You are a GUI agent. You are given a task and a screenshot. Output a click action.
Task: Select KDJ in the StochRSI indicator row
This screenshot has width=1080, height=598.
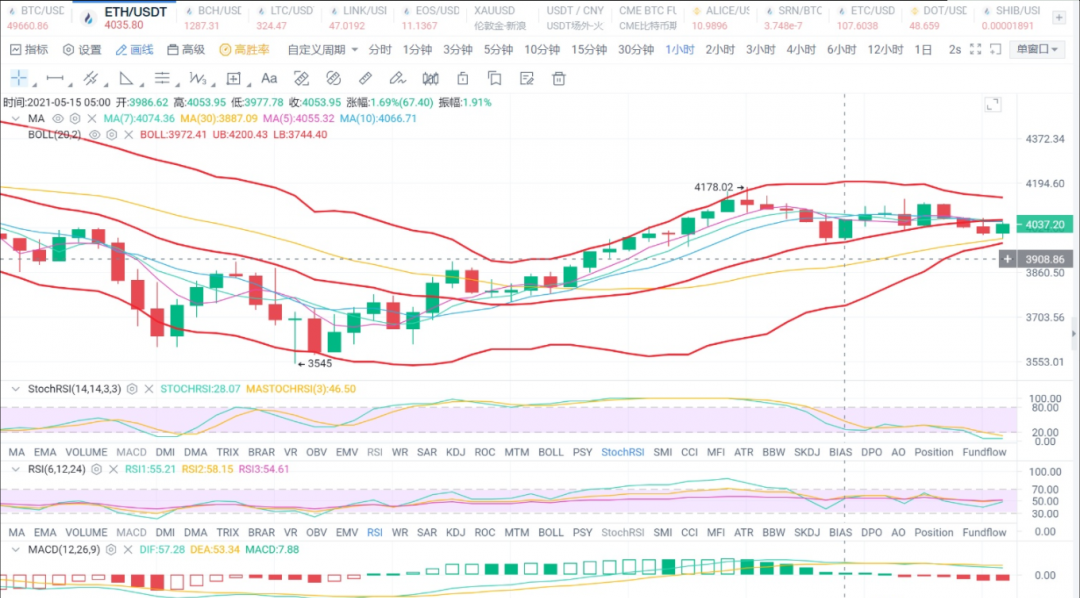(455, 452)
